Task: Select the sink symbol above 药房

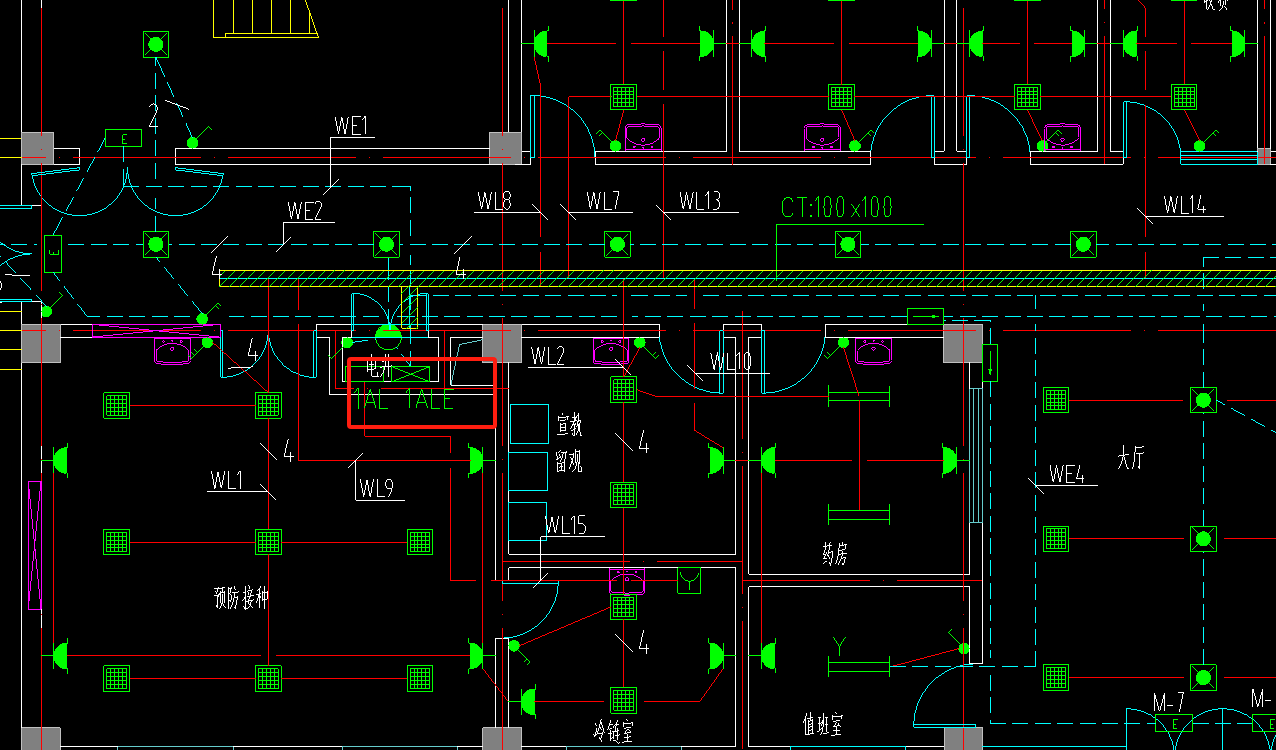Action: pyautogui.click(x=874, y=351)
